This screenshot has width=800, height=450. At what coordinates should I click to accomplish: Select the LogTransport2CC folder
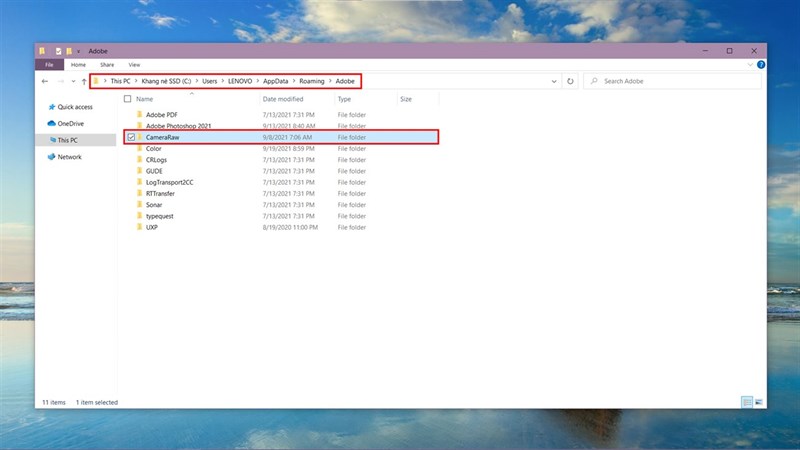click(x=169, y=182)
